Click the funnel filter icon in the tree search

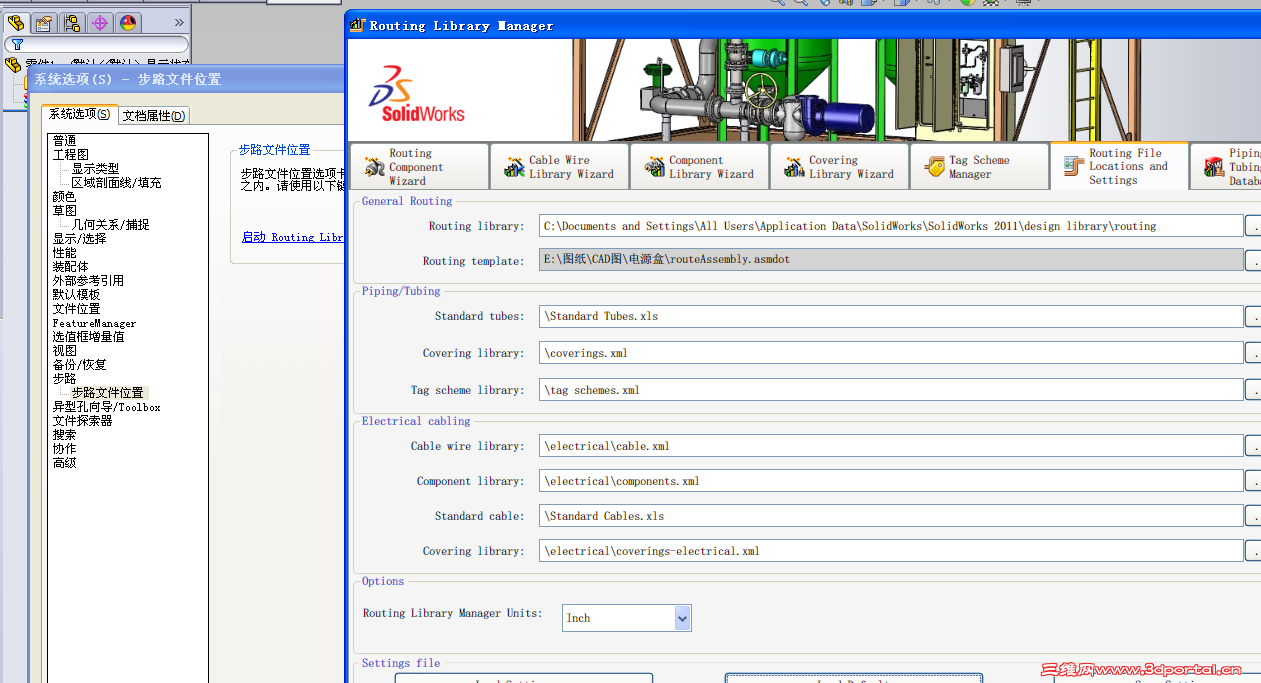coord(17,44)
